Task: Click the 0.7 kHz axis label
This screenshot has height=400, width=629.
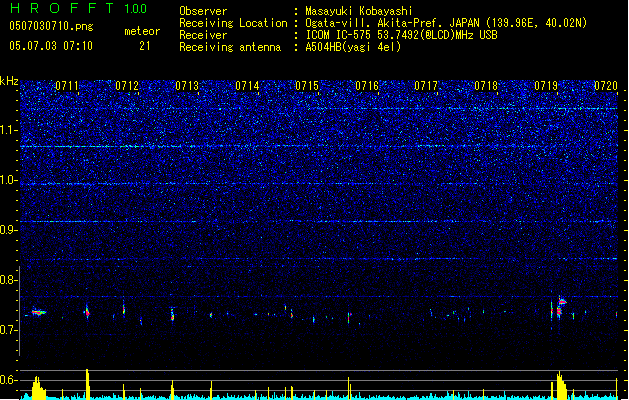Action: click(9, 330)
